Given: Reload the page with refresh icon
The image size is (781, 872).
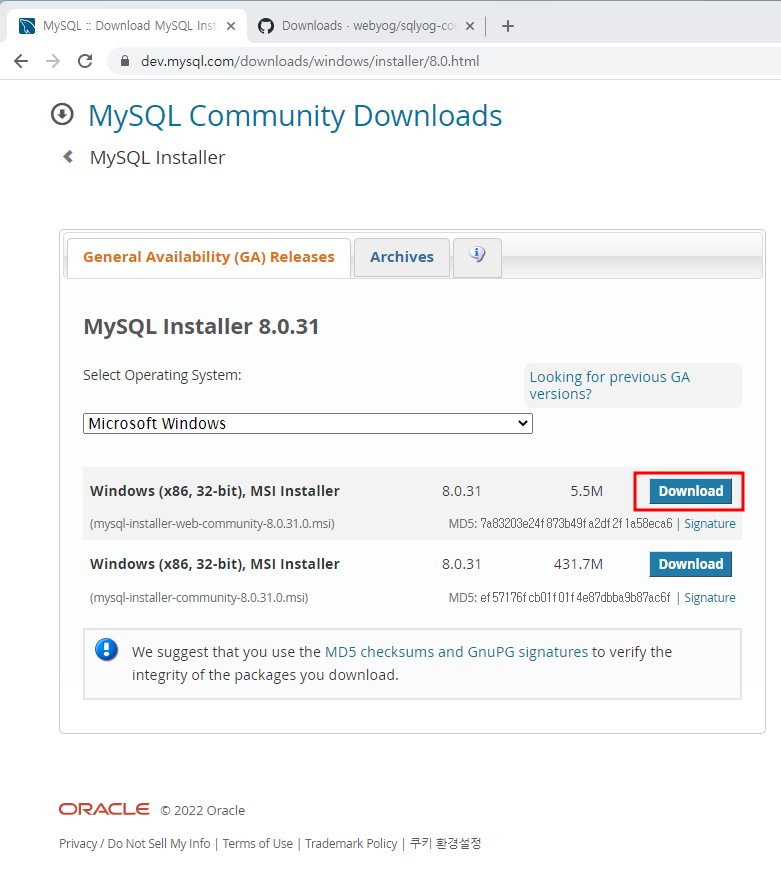Looking at the screenshot, I should click(85, 61).
